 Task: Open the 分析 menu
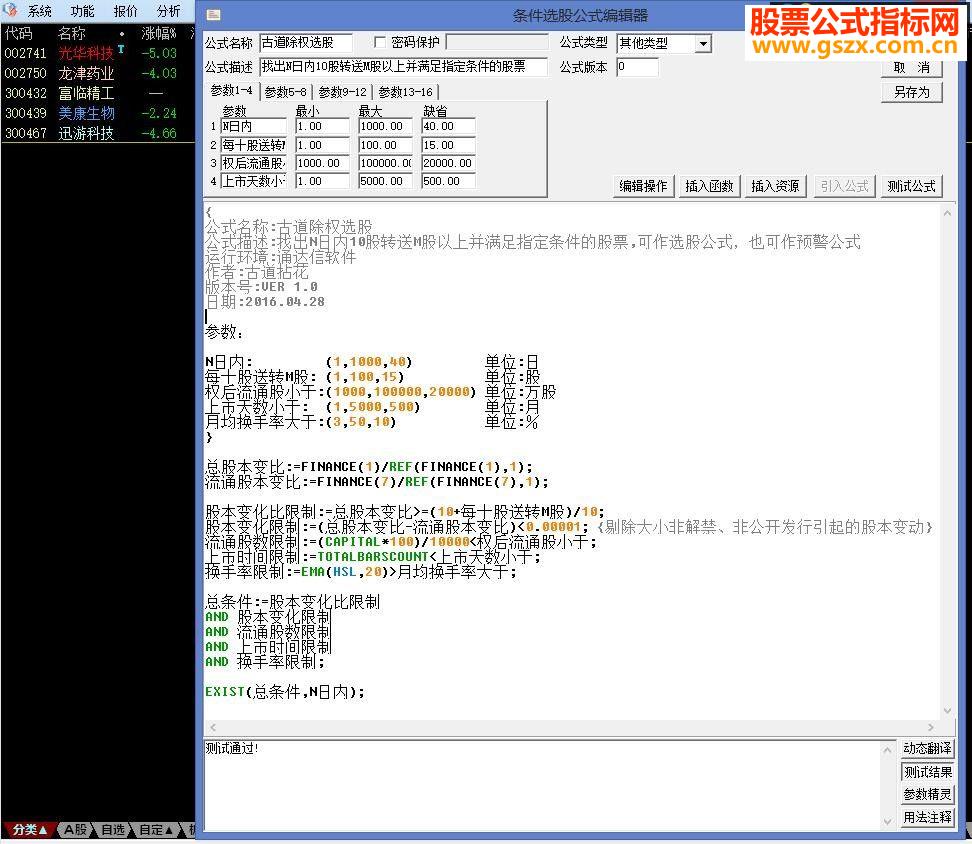pos(169,11)
